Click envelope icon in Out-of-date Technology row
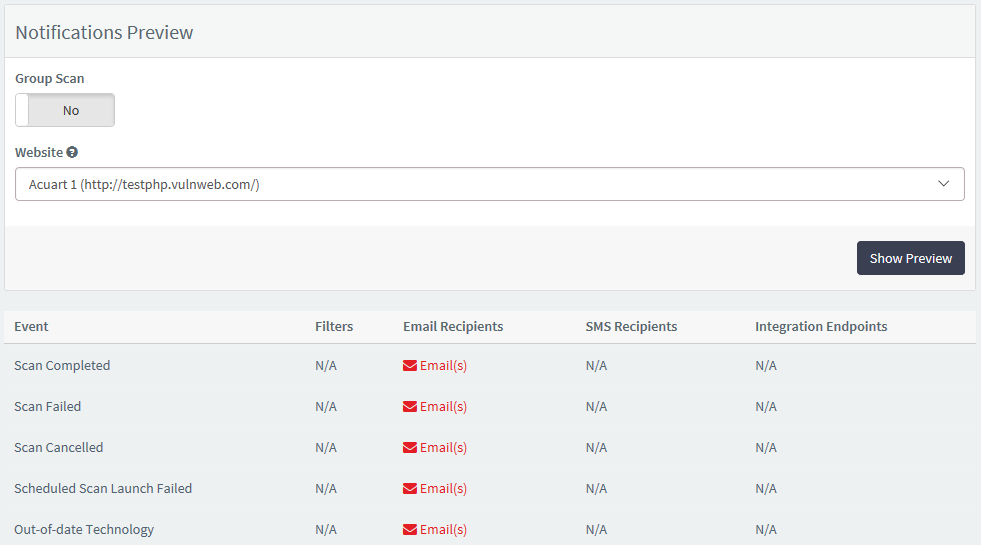981x545 pixels. click(410, 529)
